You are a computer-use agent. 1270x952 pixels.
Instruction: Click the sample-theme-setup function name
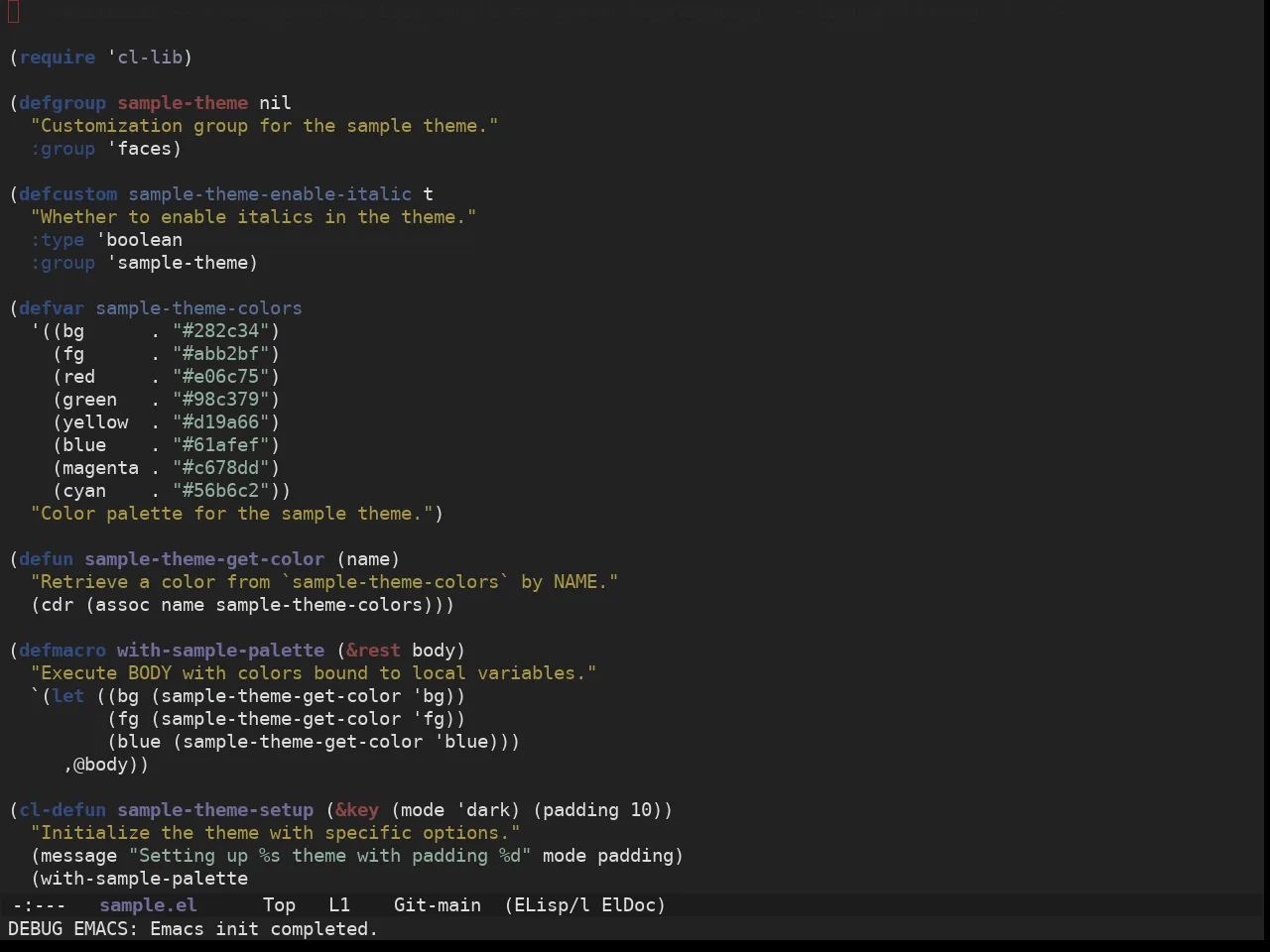click(x=215, y=810)
